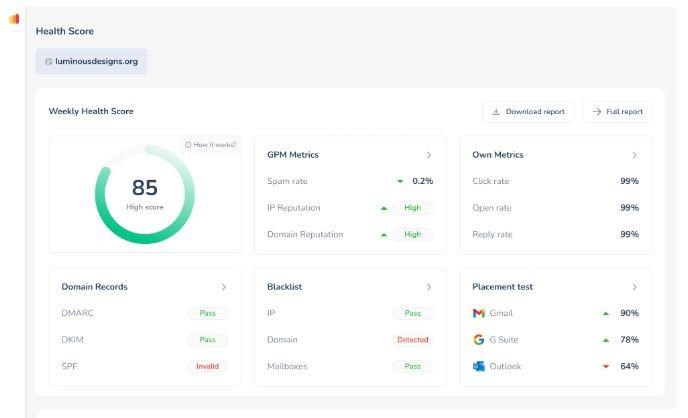The height and width of the screenshot is (418, 688).
Task: Open Blacklist details chevron
Action: pyautogui.click(x=429, y=287)
